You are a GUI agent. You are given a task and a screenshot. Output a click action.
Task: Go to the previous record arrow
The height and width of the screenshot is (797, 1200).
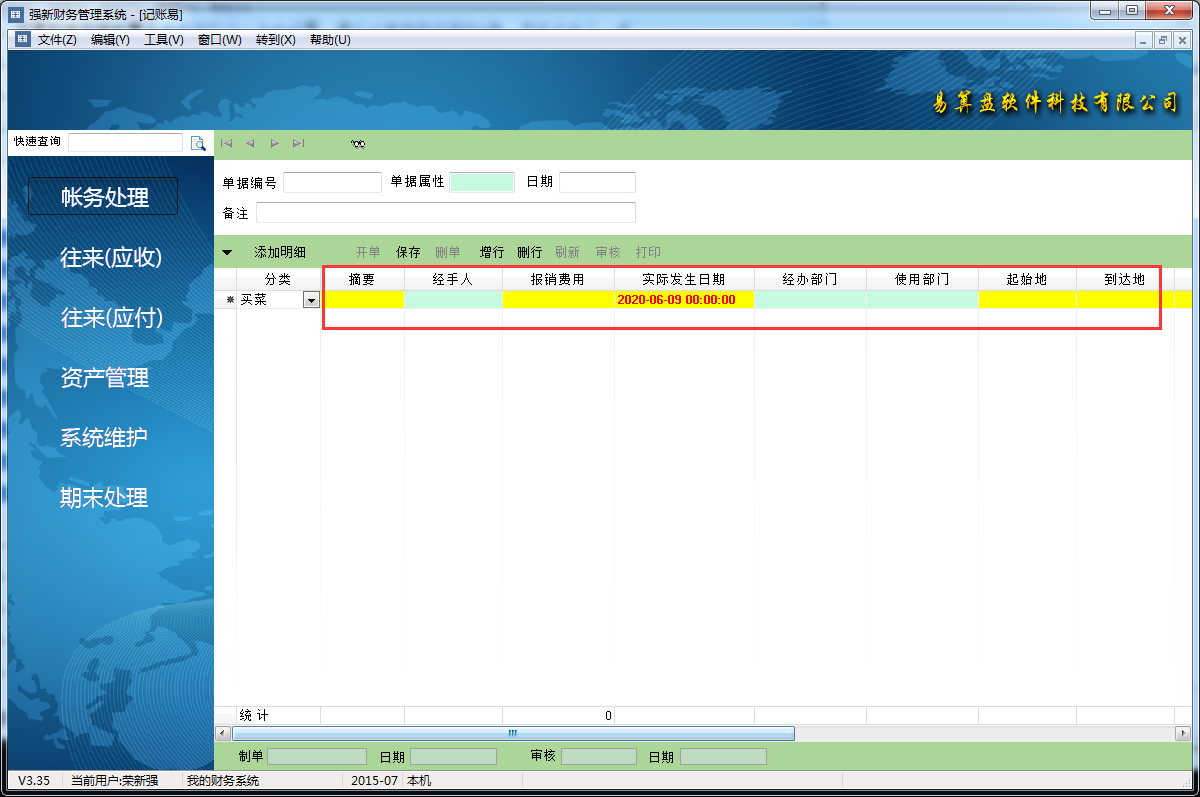pos(250,143)
